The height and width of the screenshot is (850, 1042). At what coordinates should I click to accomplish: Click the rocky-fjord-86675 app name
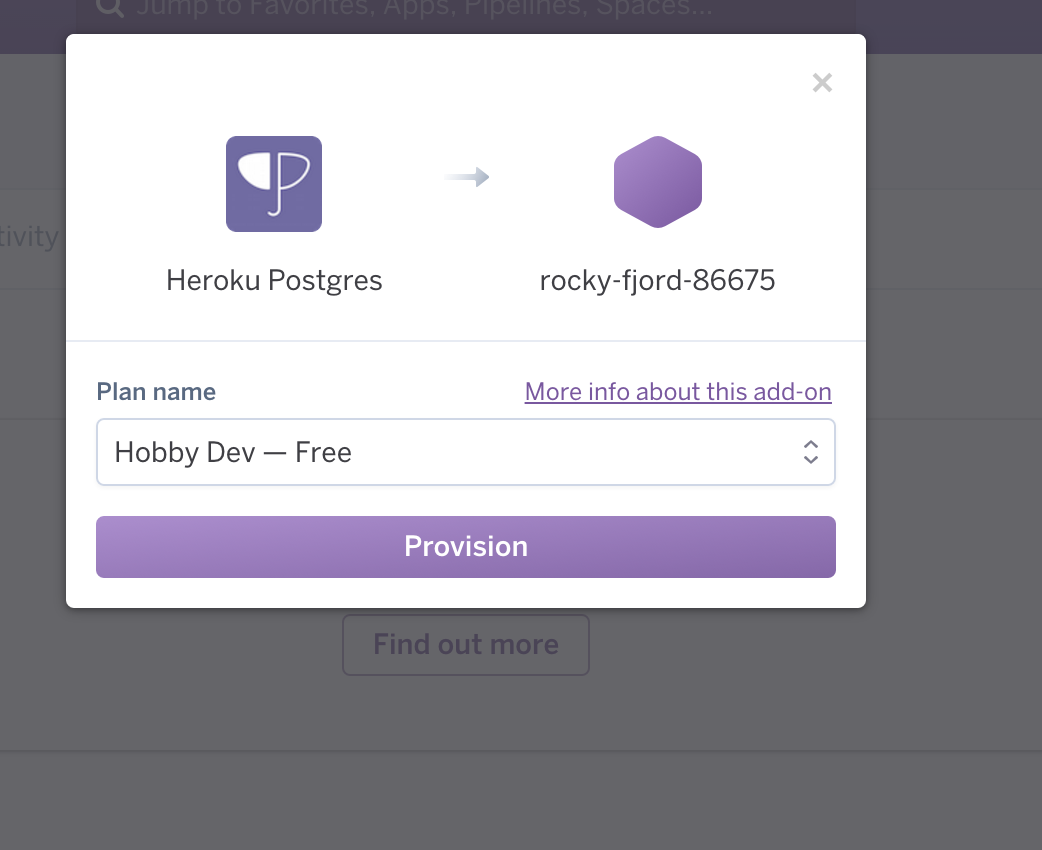[657, 280]
